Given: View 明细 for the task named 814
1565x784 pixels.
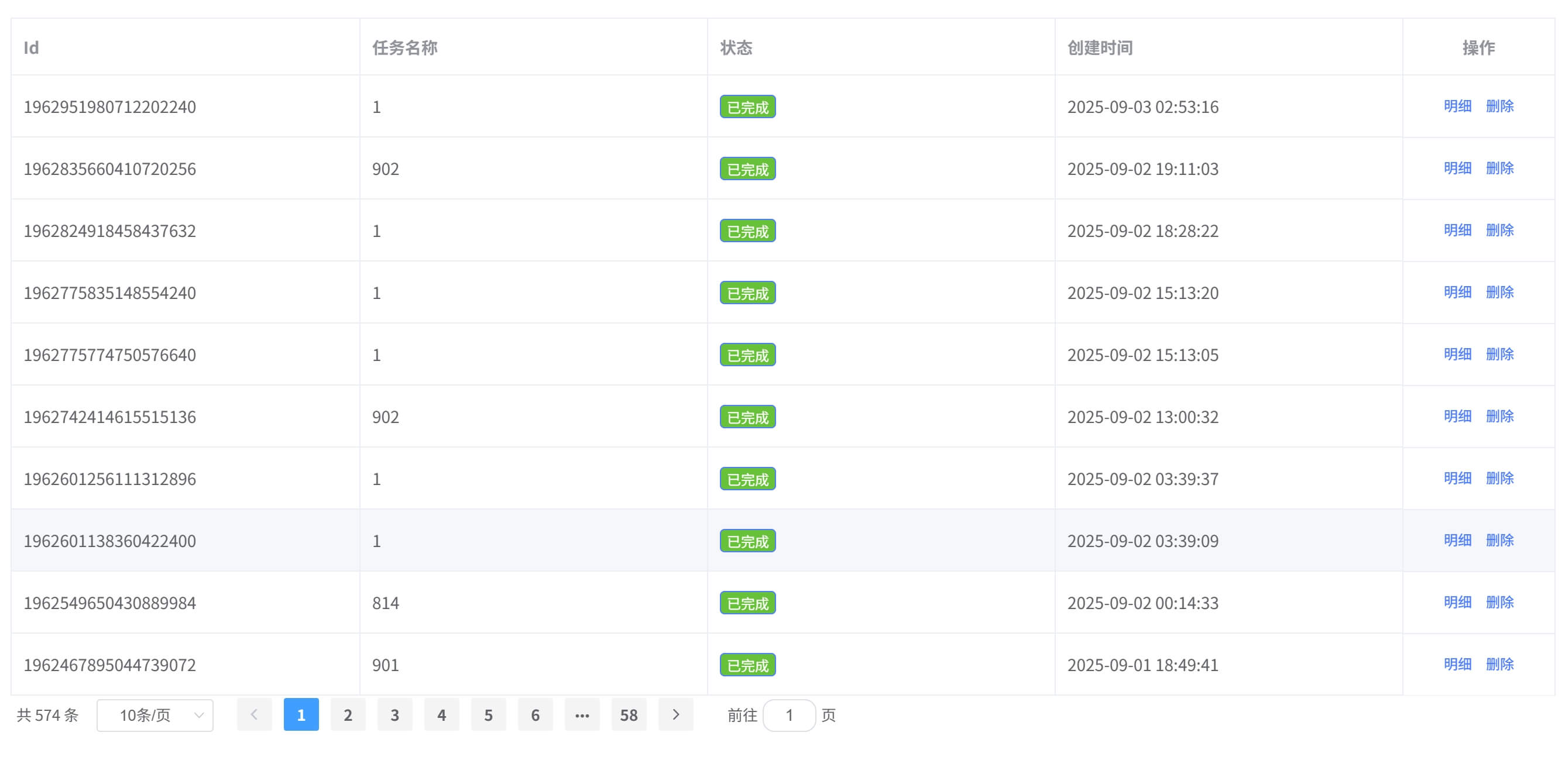Looking at the screenshot, I should tap(1457, 603).
